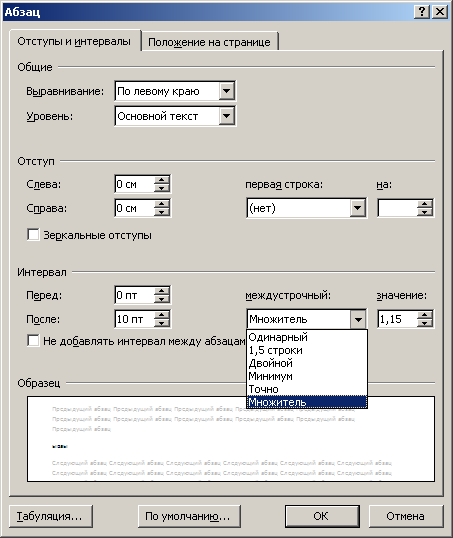Select the Отступы и интервалы tab
The image size is (453, 538).
(x=74, y=41)
